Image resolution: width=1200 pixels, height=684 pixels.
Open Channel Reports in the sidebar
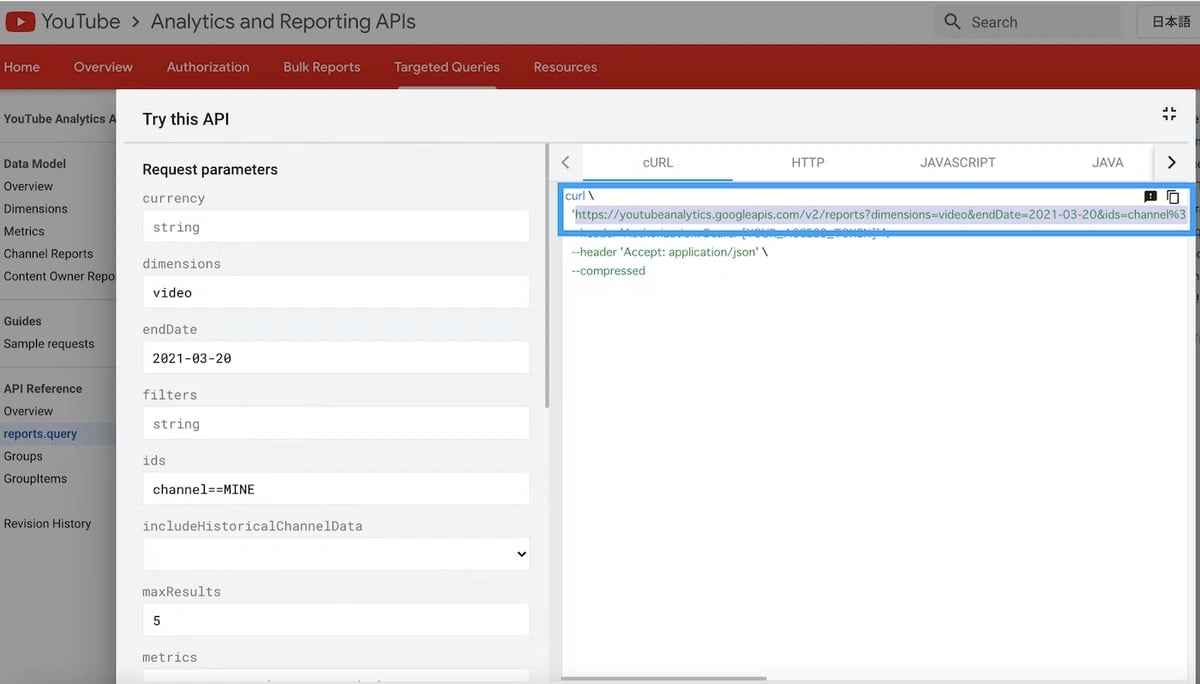pyautogui.click(x=48, y=254)
